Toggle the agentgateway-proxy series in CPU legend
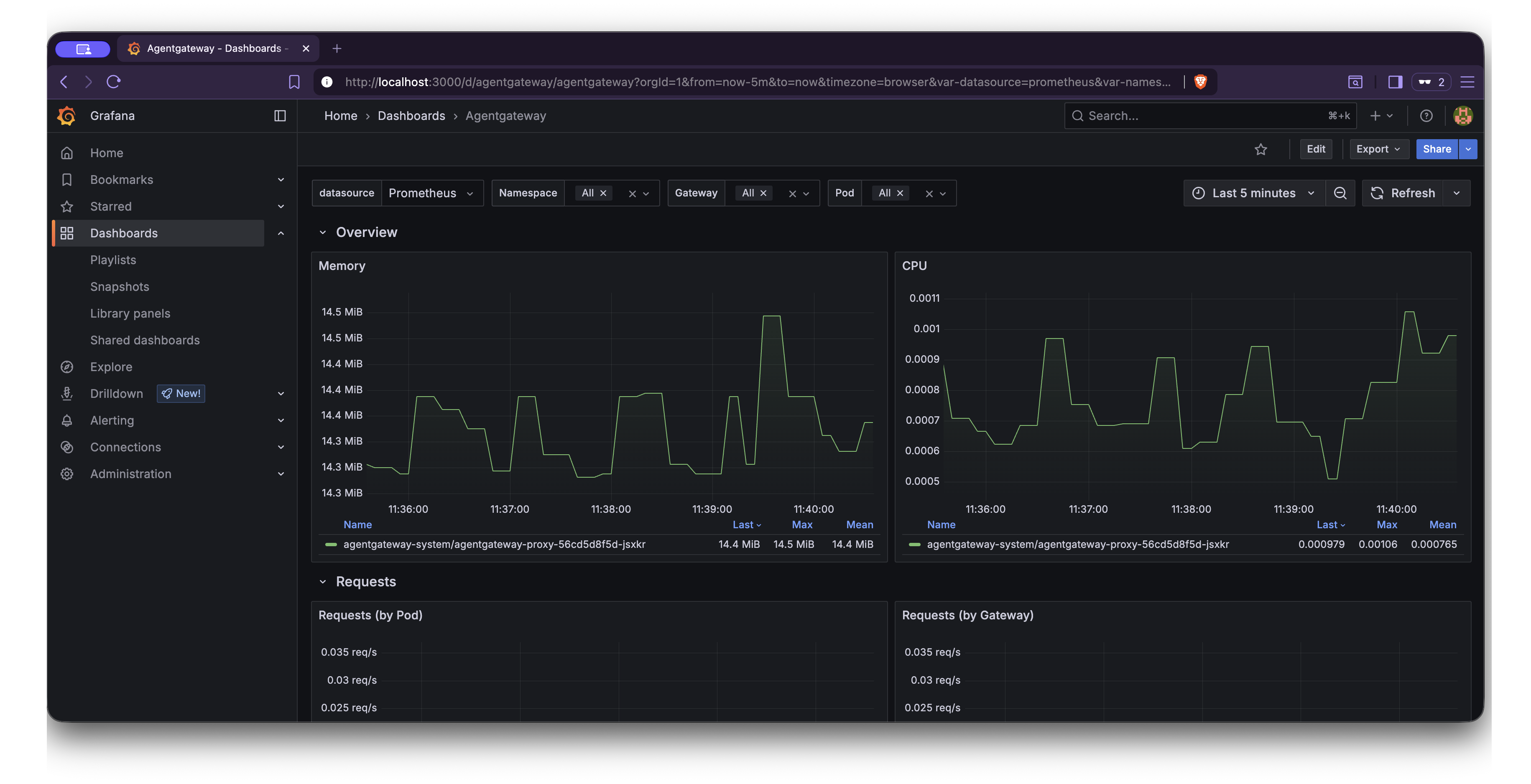The width and height of the screenshot is (1531, 784). [x=1078, y=544]
